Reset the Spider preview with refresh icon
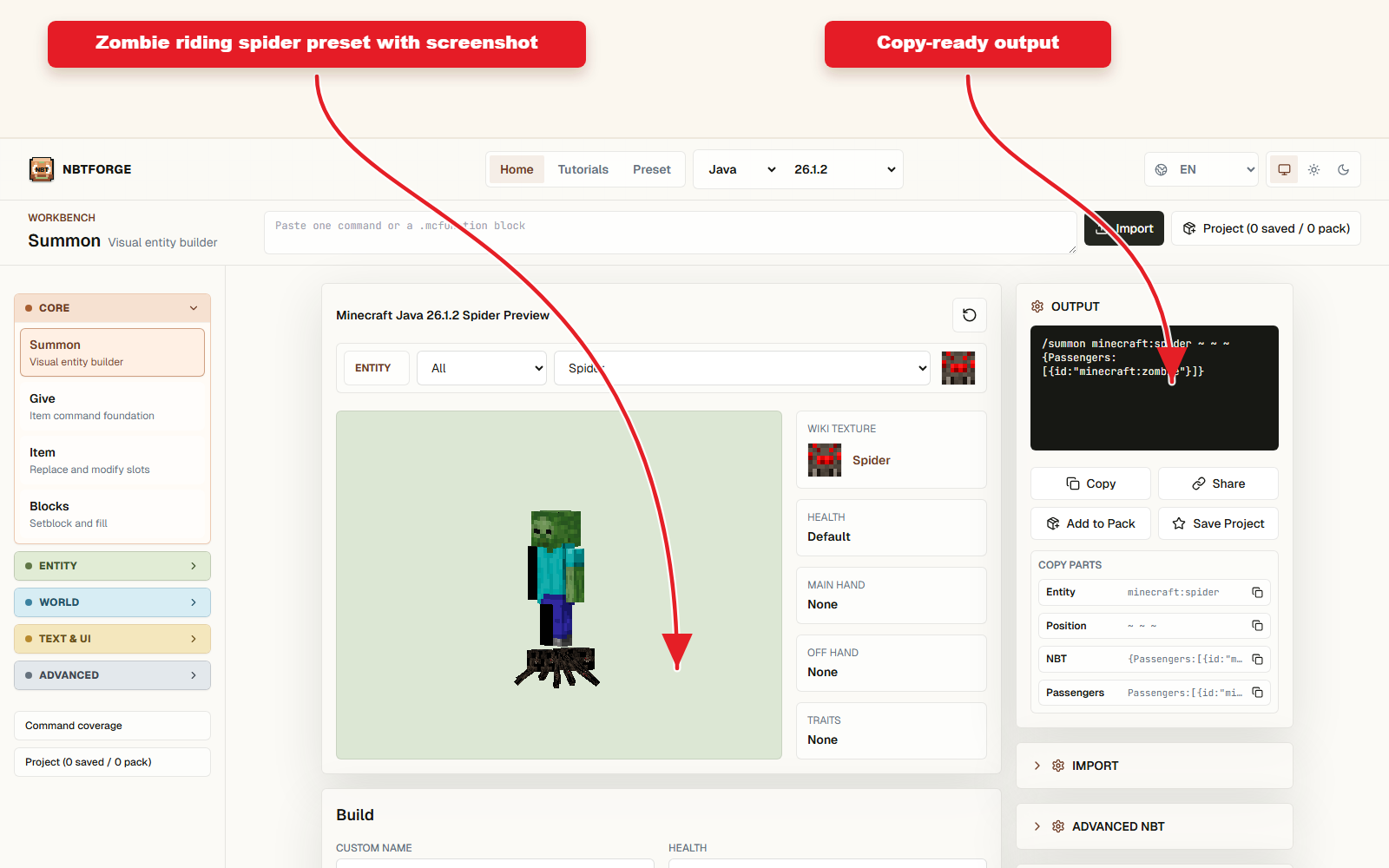The width and height of the screenshot is (1389, 868). click(970, 315)
